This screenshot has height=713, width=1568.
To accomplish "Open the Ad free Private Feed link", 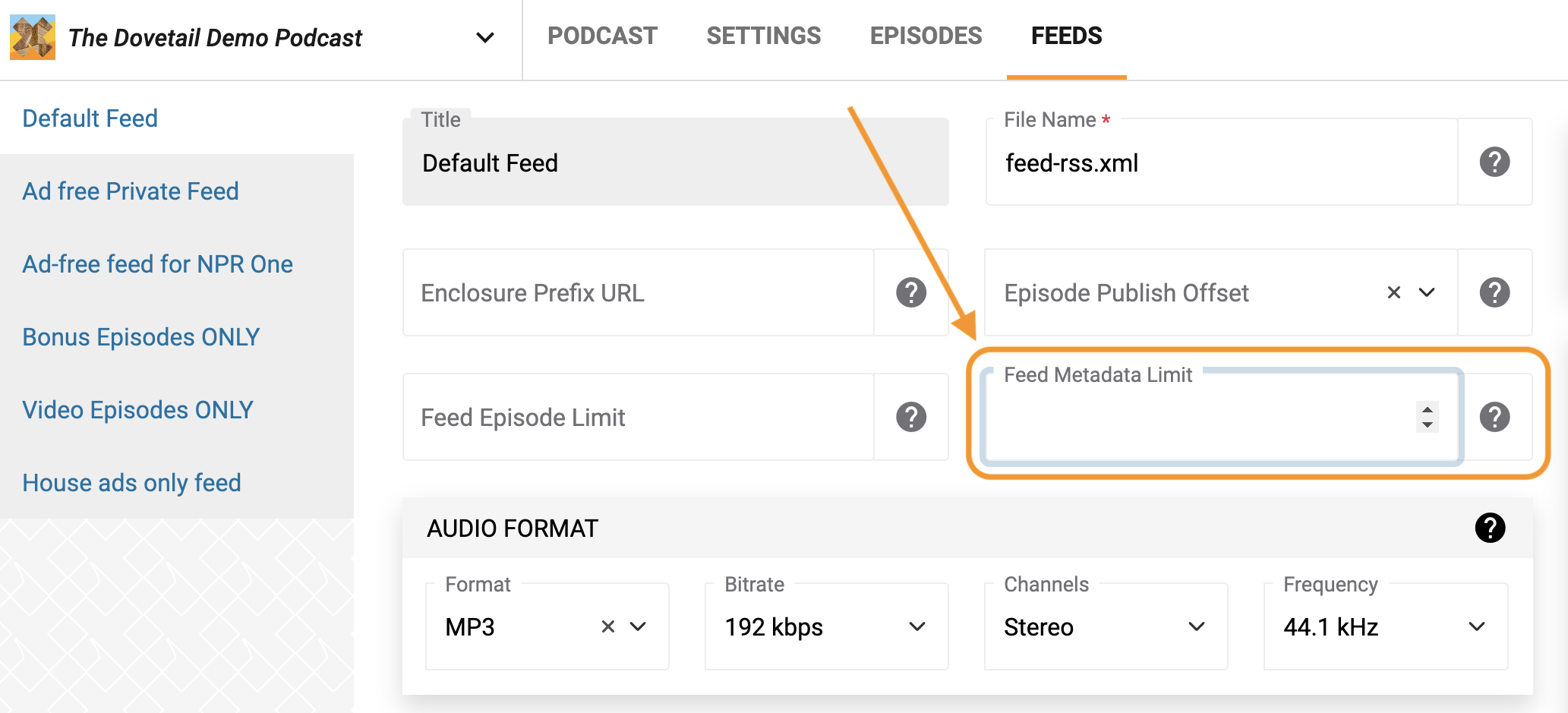I will [x=131, y=191].
